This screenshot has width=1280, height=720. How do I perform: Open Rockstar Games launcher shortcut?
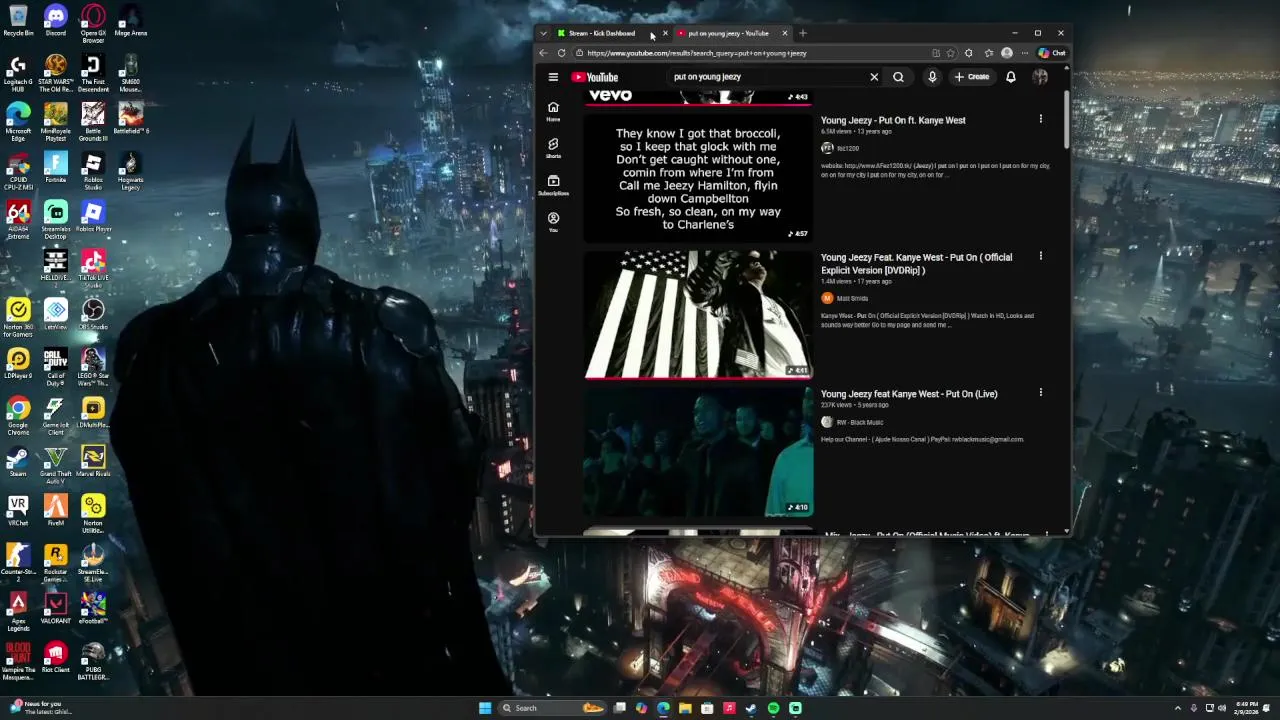point(56,562)
